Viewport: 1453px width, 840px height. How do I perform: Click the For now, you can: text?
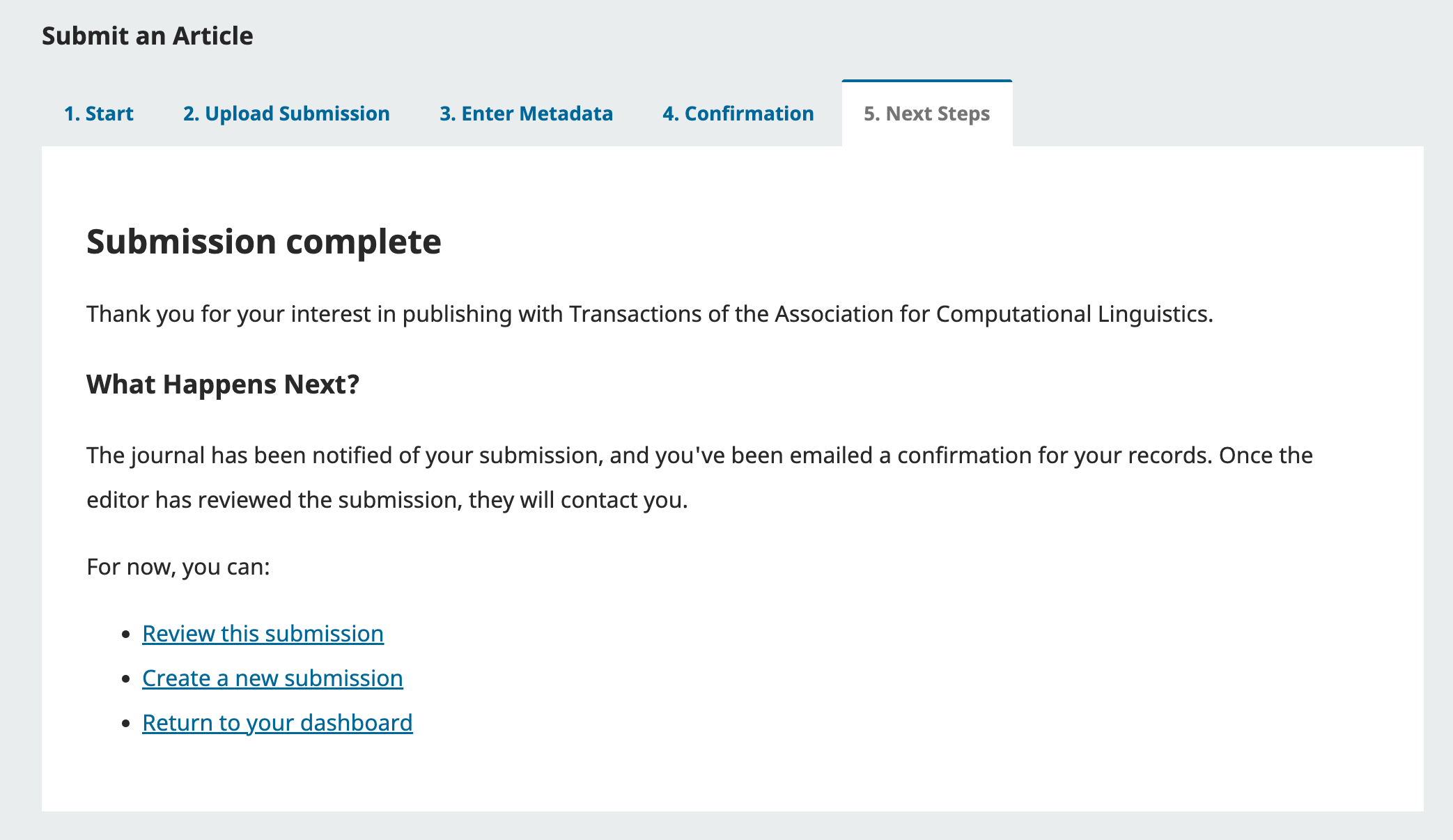pos(178,567)
